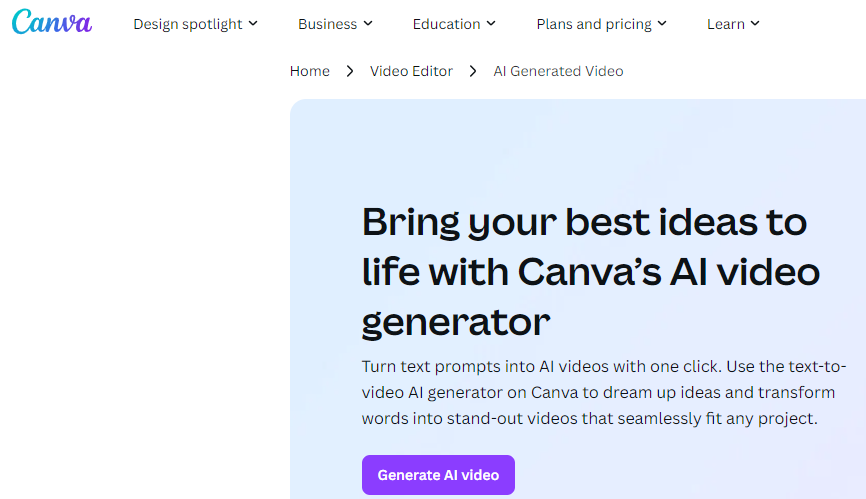Expand the Design spotlight chevron arrow
The height and width of the screenshot is (499, 866).
pyautogui.click(x=253, y=23)
